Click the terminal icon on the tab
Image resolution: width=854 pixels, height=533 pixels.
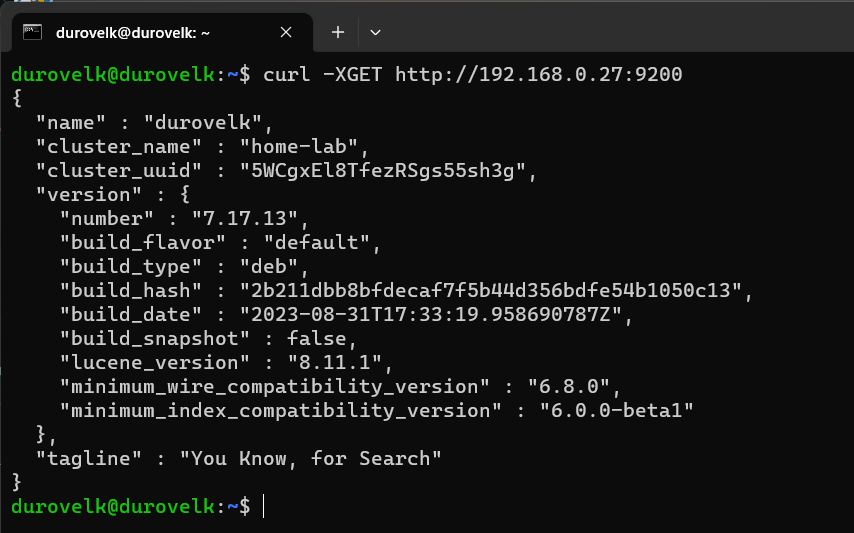33,32
